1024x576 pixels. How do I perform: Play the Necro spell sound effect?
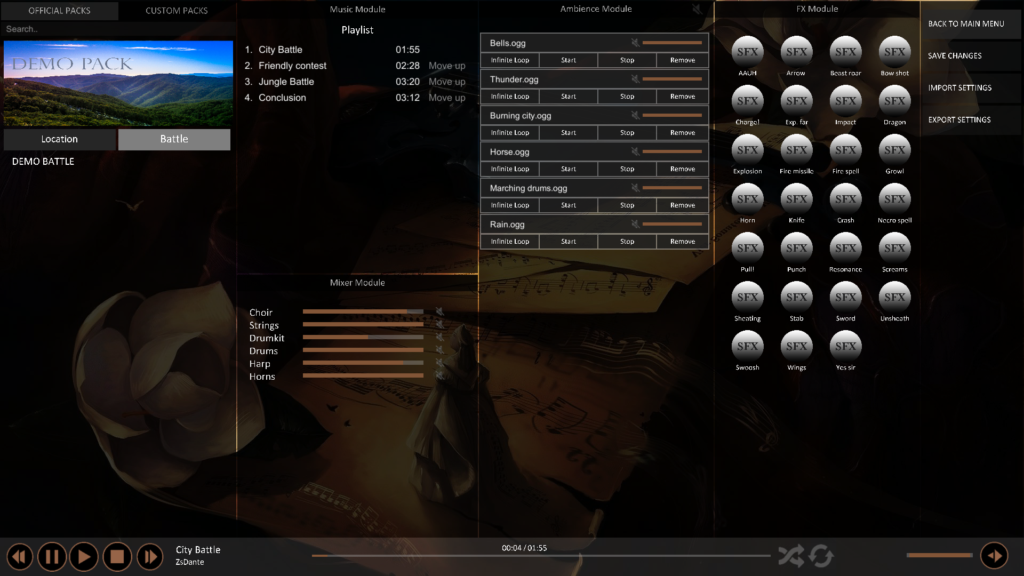(894, 197)
